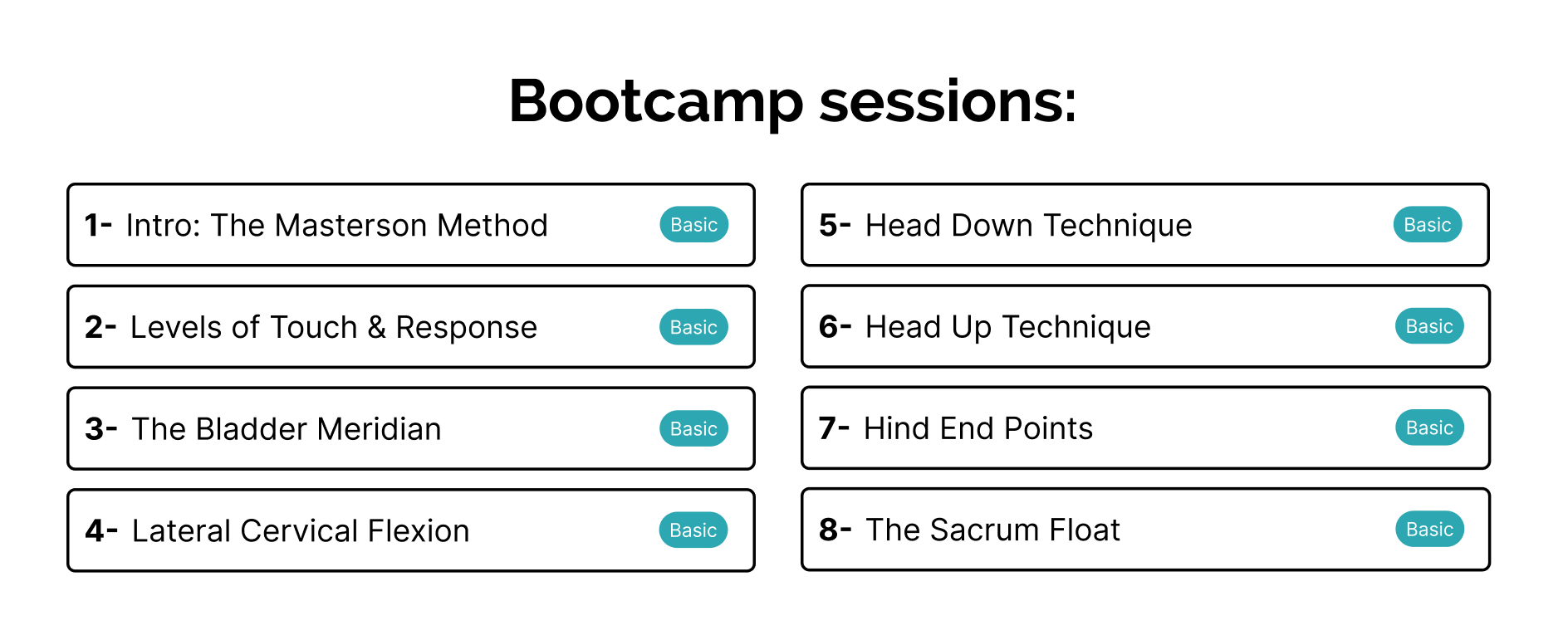Select the Head Up Technique session
The image size is (1568, 635).
(1007, 327)
